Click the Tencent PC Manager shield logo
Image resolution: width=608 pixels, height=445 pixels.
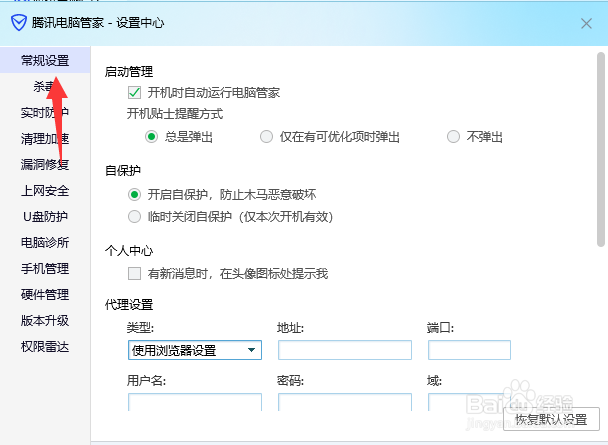coord(18,23)
